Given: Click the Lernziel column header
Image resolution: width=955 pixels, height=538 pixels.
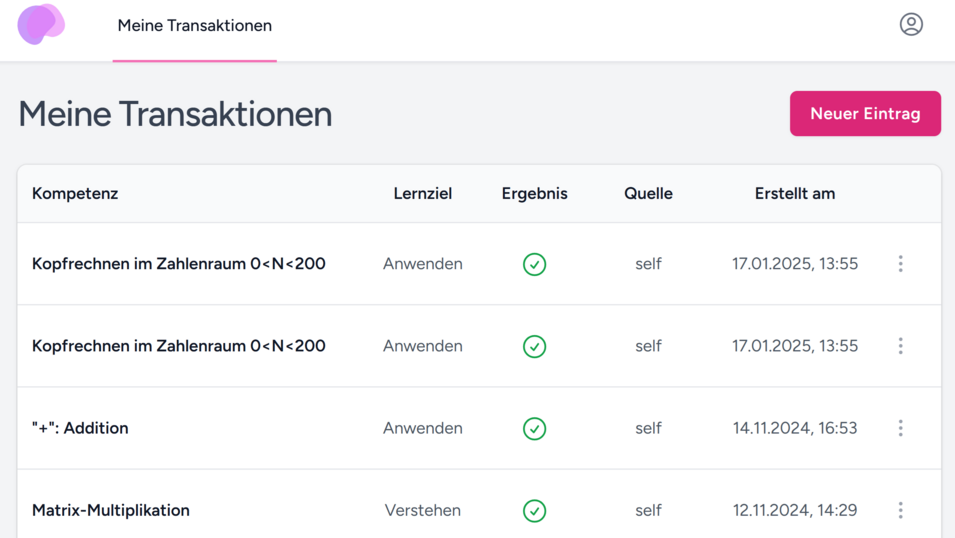Looking at the screenshot, I should click(x=422, y=194).
